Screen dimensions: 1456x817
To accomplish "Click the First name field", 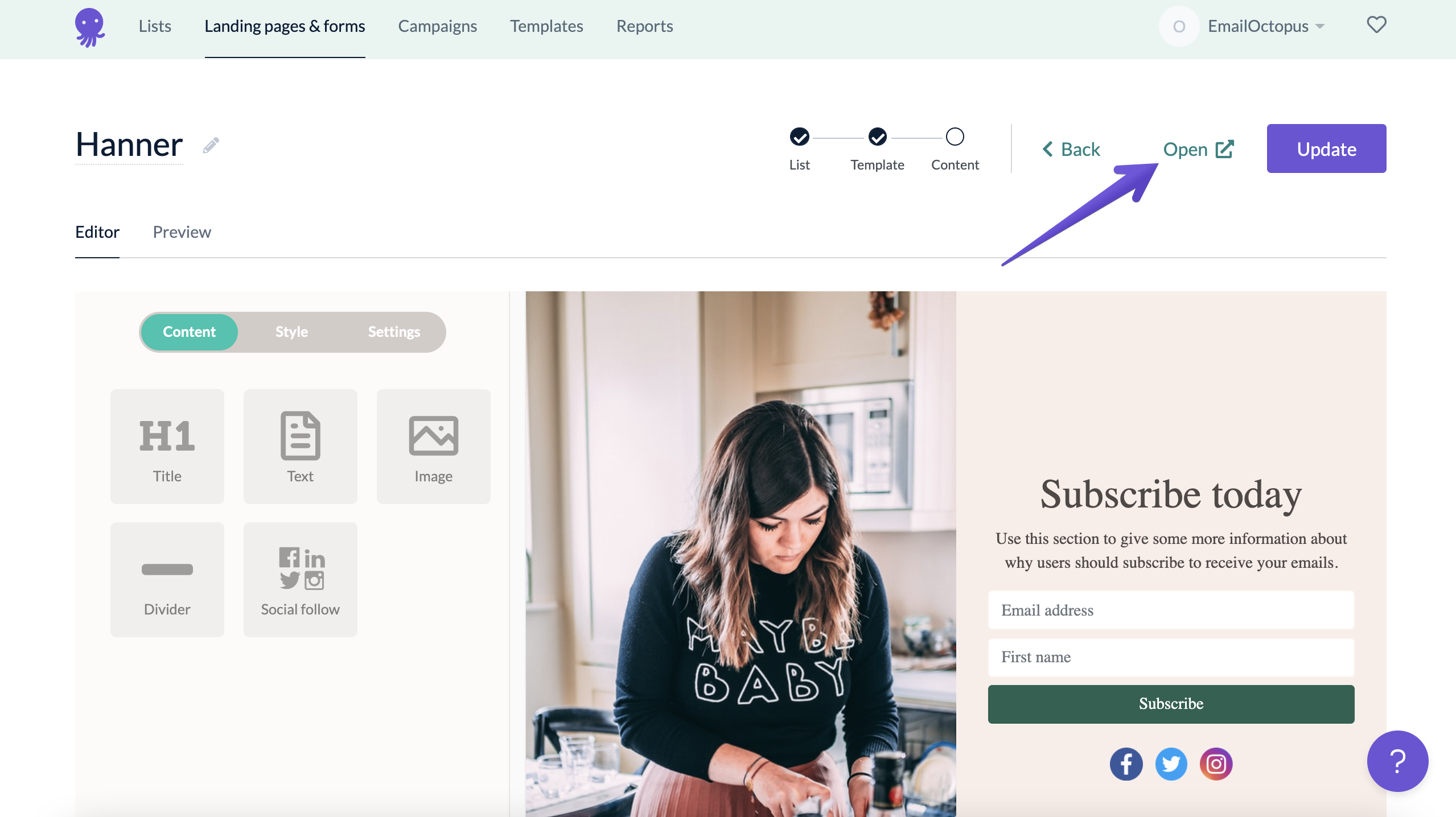I will [x=1171, y=657].
